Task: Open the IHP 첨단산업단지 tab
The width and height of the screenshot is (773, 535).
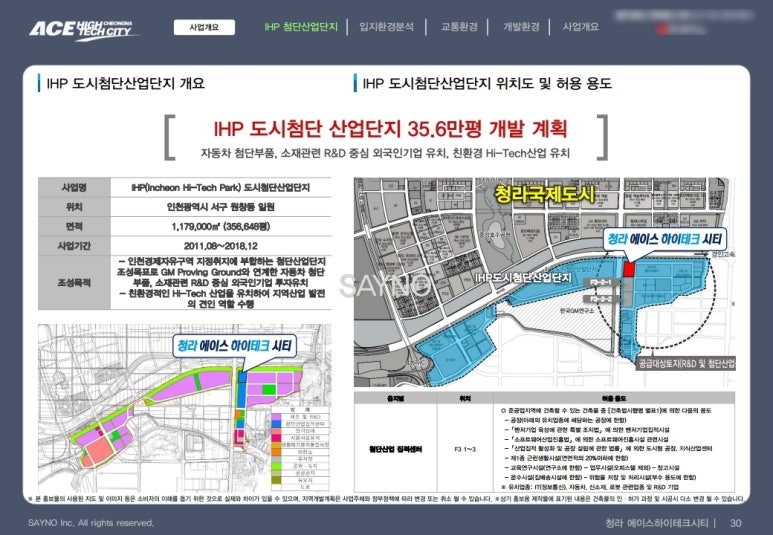Action: 301,27
